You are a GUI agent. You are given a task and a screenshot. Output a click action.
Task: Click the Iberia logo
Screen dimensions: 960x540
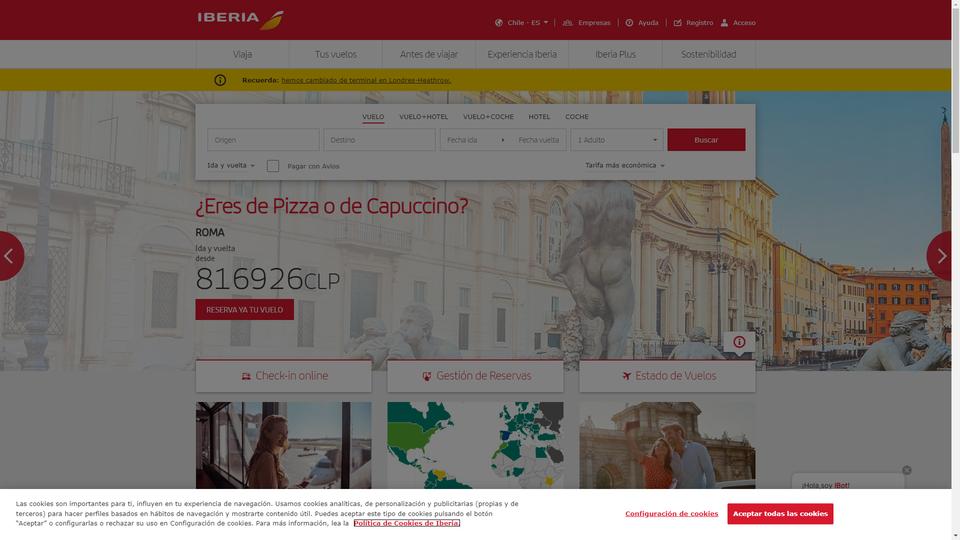(x=241, y=20)
